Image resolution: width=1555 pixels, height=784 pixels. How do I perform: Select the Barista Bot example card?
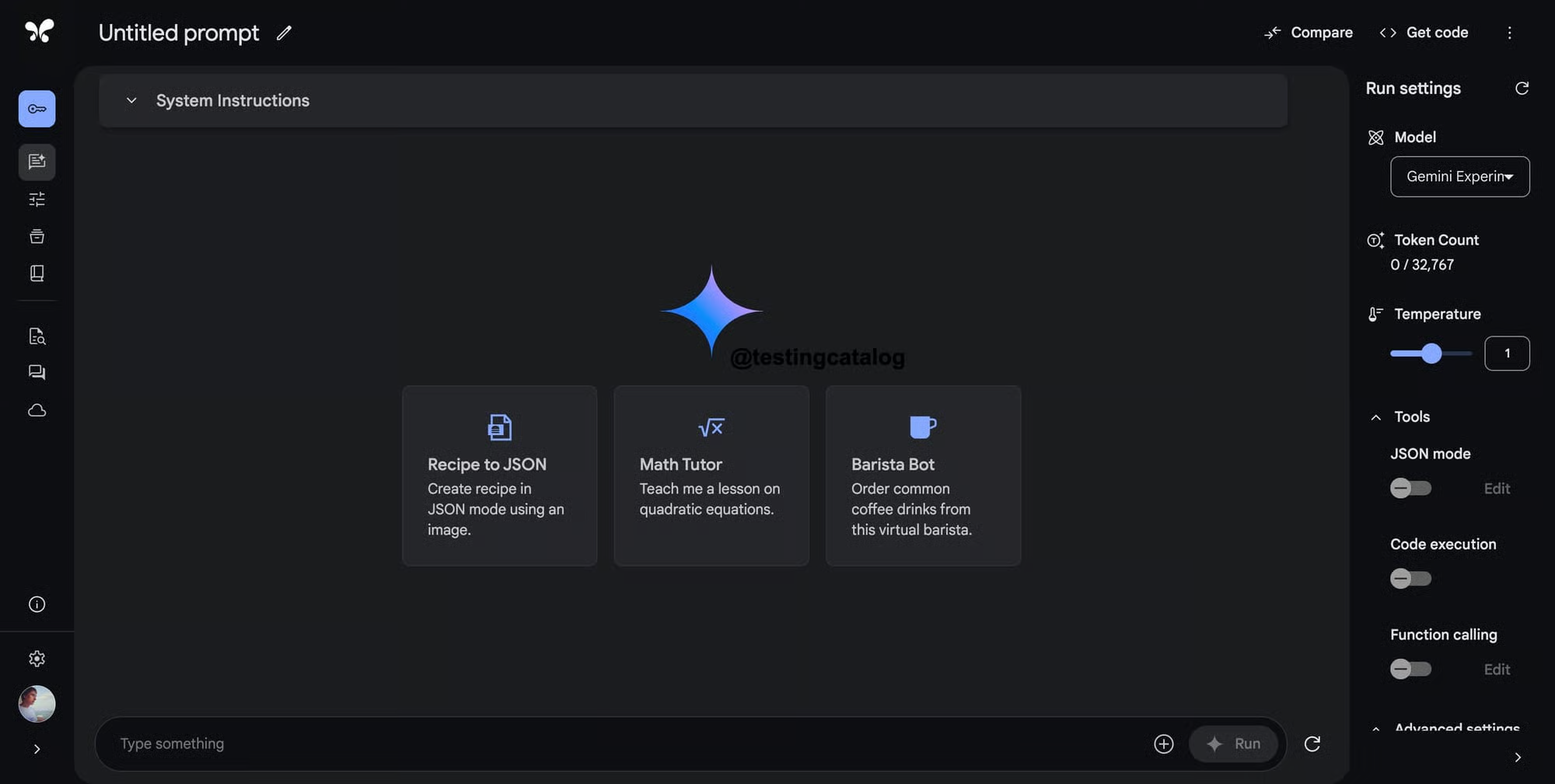pyautogui.click(x=922, y=476)
